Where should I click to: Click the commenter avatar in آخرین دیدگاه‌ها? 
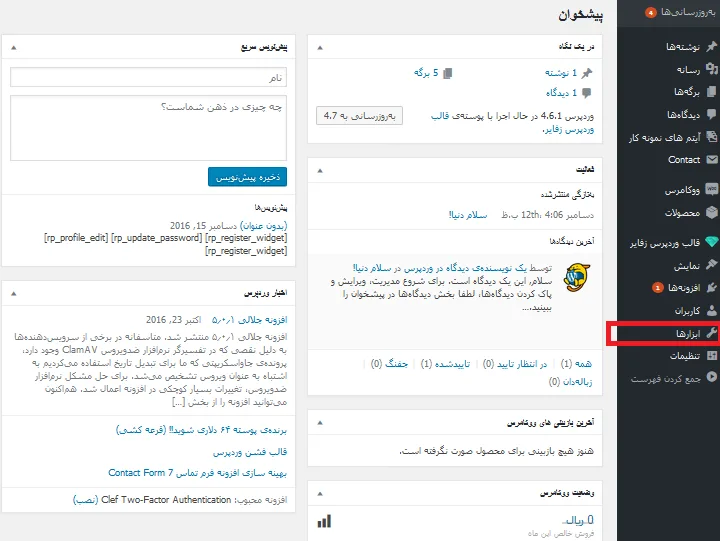pyautogui.click(x=577, y=278)
